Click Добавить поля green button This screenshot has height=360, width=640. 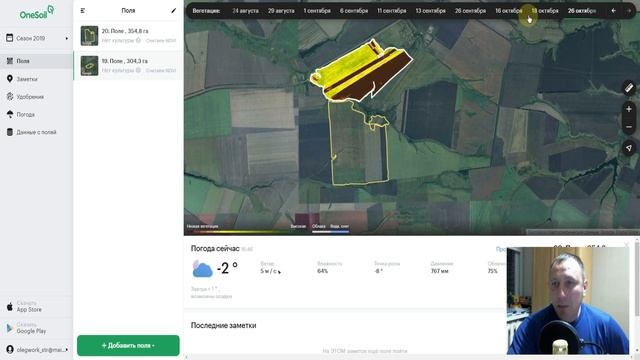pos(128,345)
